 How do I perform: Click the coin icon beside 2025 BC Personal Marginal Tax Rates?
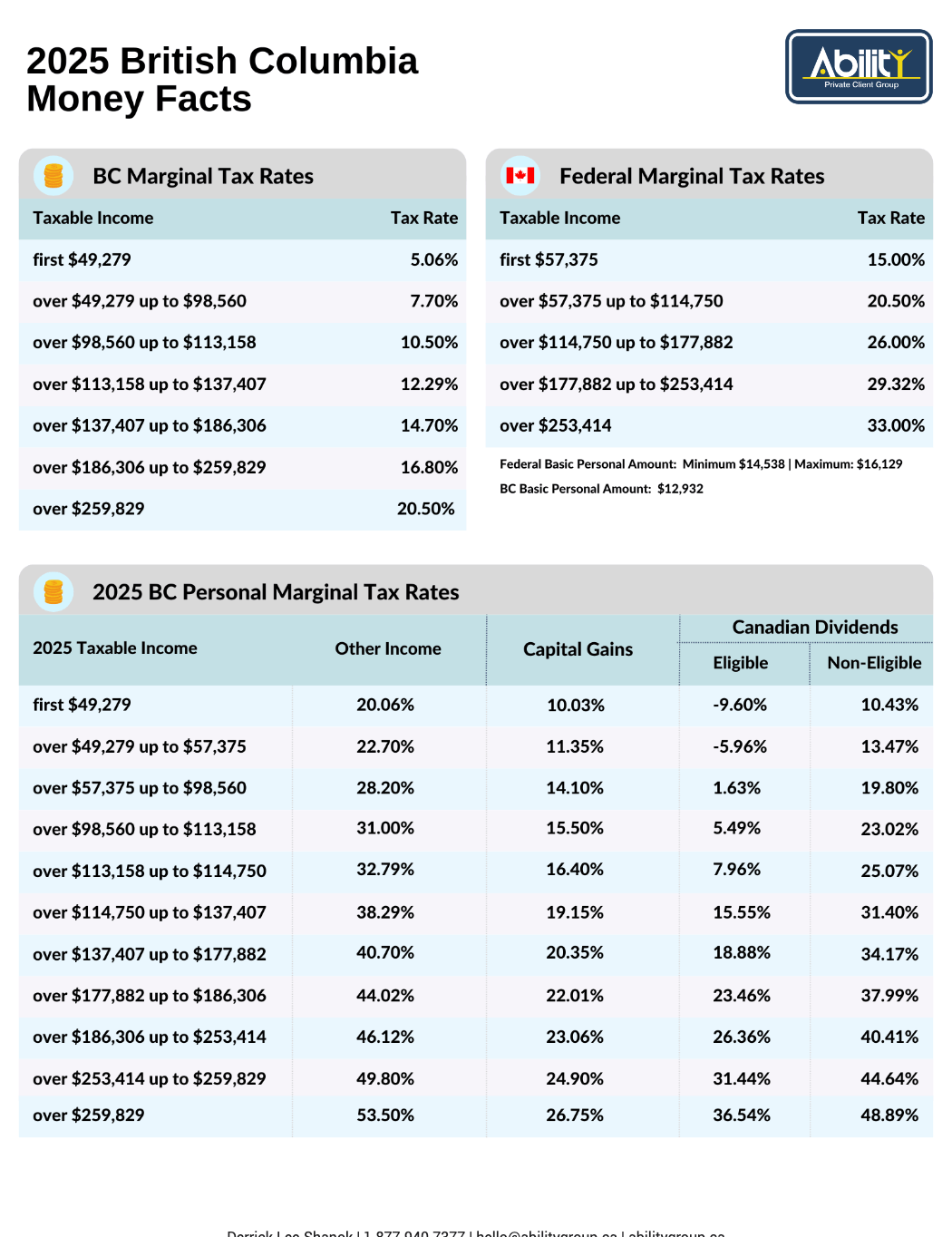[x=53, y=592]
